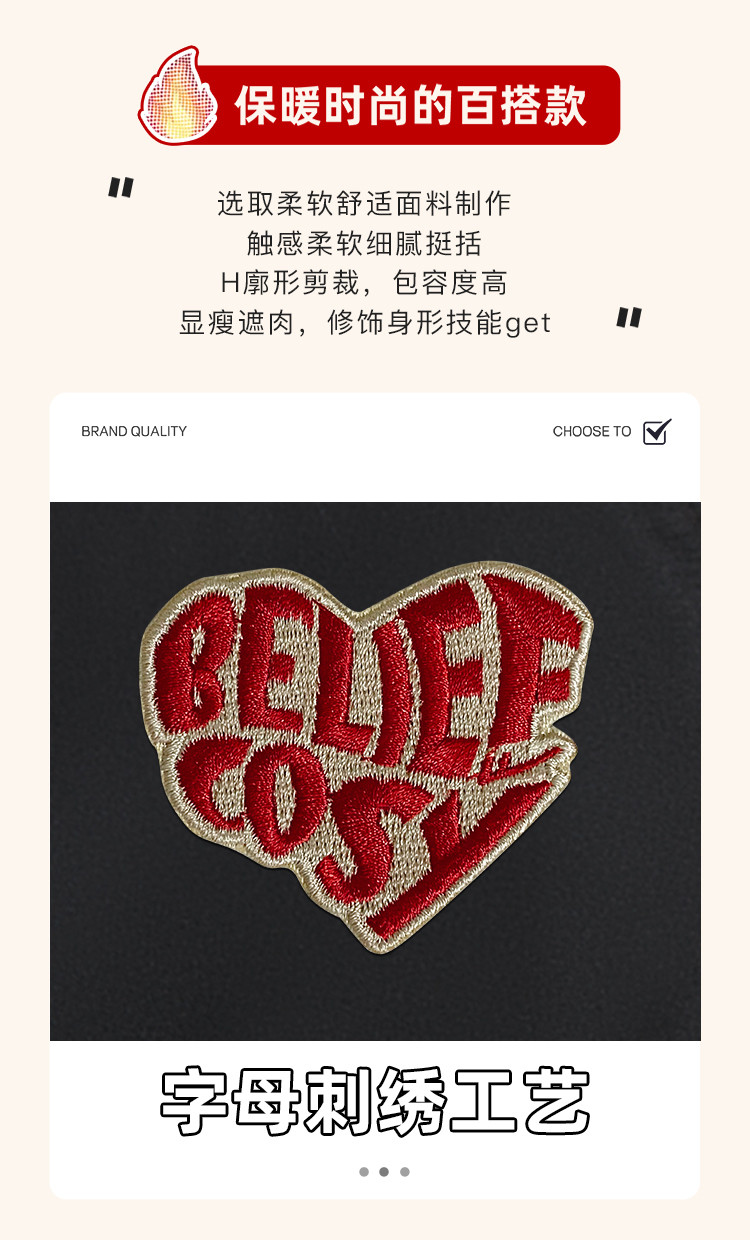Click the line H廓形剪裁，包容度高
The height and width of the screenshot is (1240, 750).
click(364, 283)
